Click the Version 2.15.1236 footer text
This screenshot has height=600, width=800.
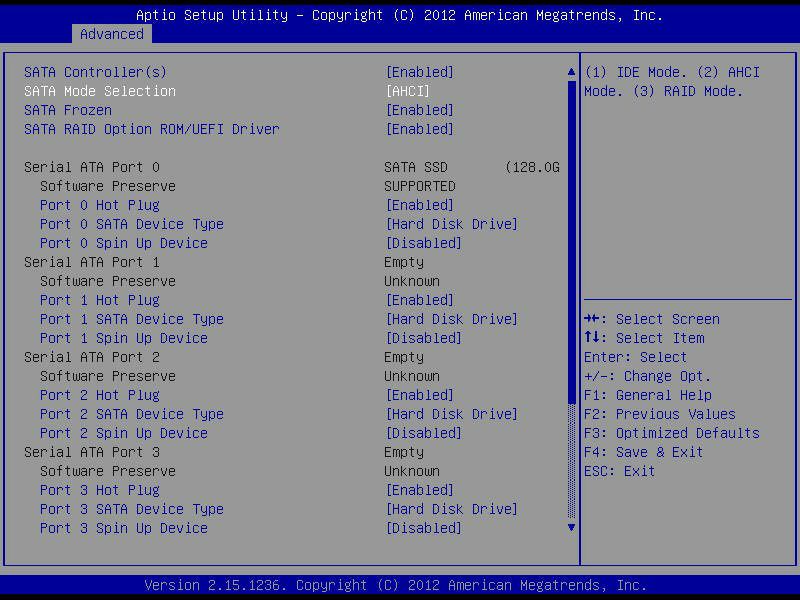point(396,585)
